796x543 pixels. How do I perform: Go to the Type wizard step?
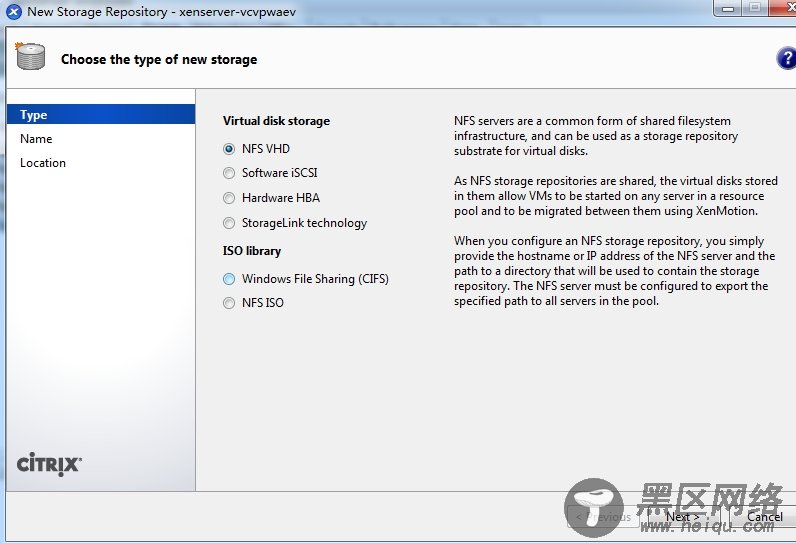coord(101,115)
